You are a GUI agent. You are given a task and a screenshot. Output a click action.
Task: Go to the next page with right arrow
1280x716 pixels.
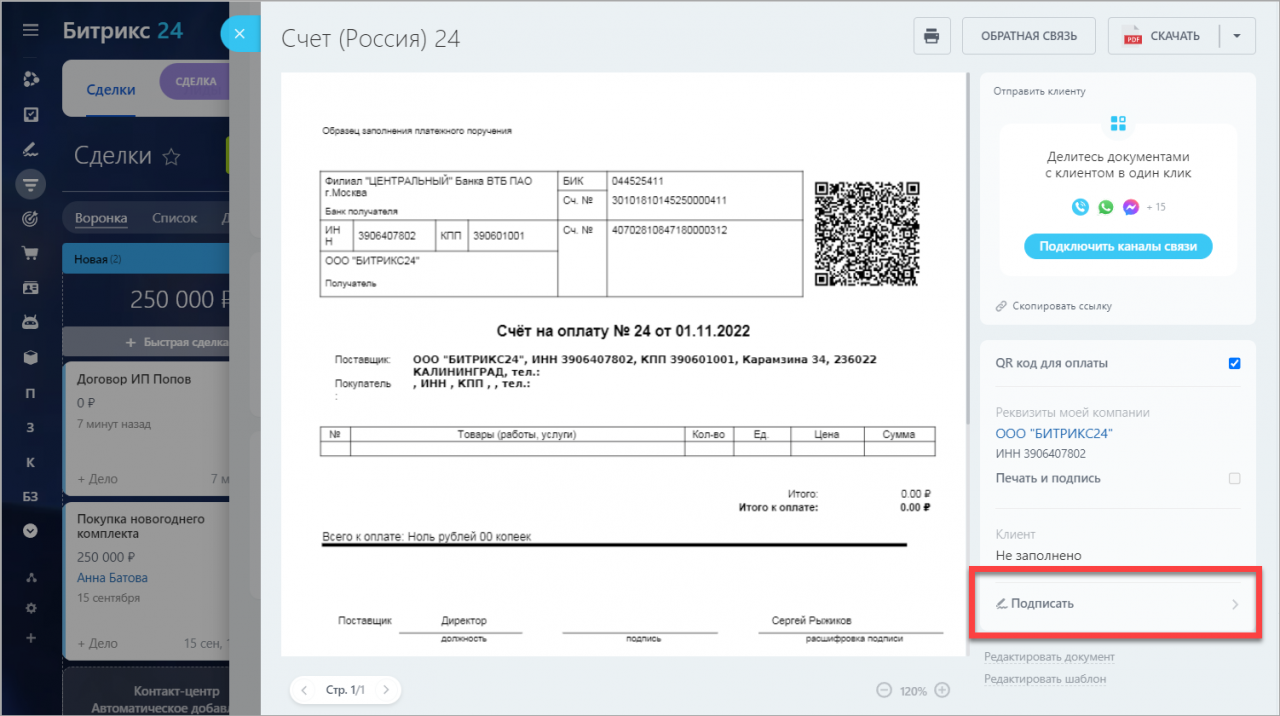point(386,690)
